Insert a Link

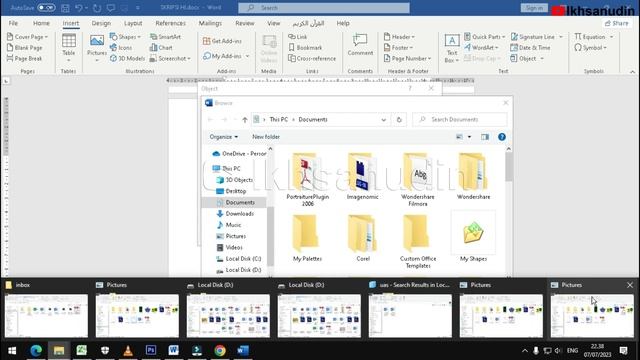tap(298, 37)
